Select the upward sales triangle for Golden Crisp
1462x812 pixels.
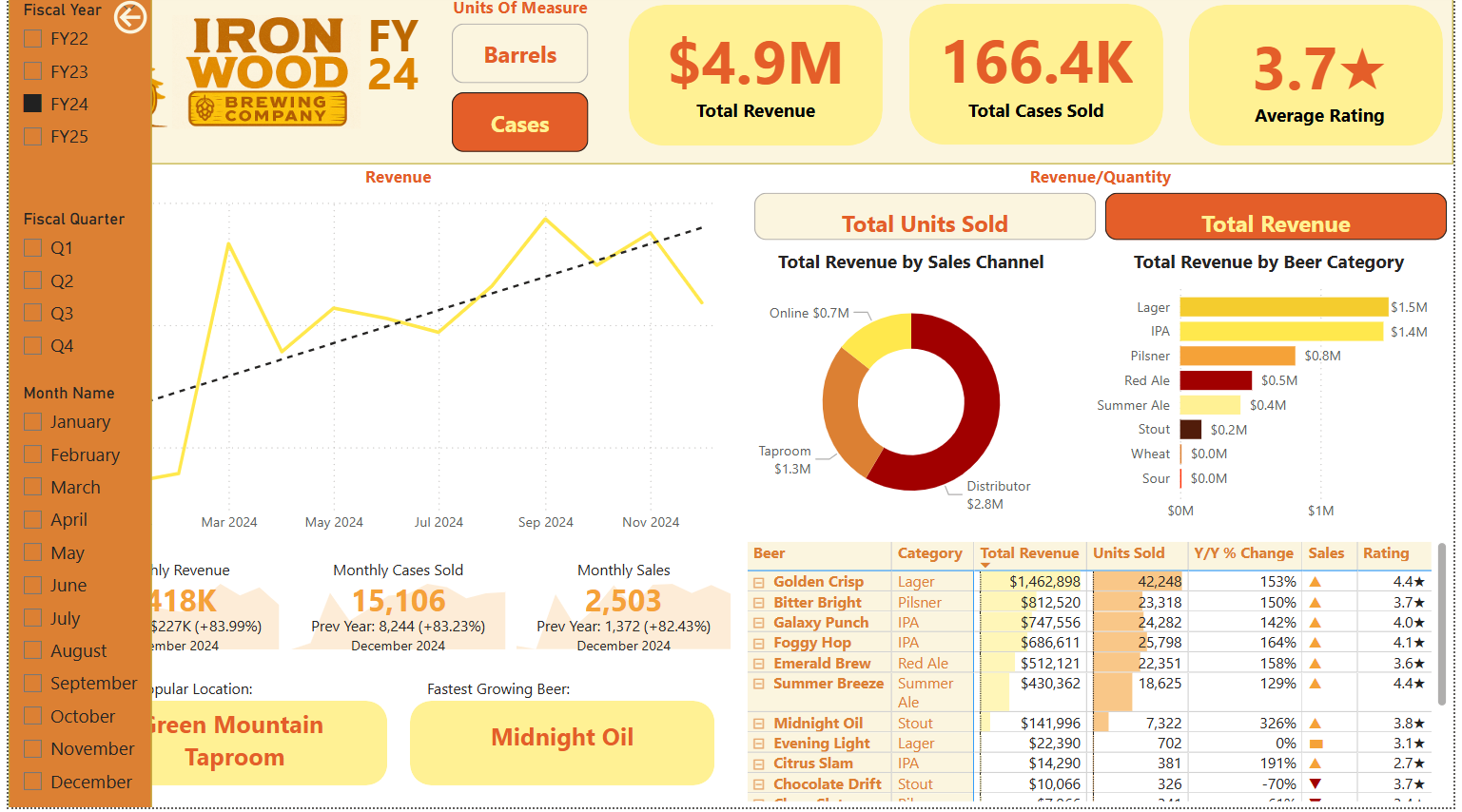click(1316, 581)
